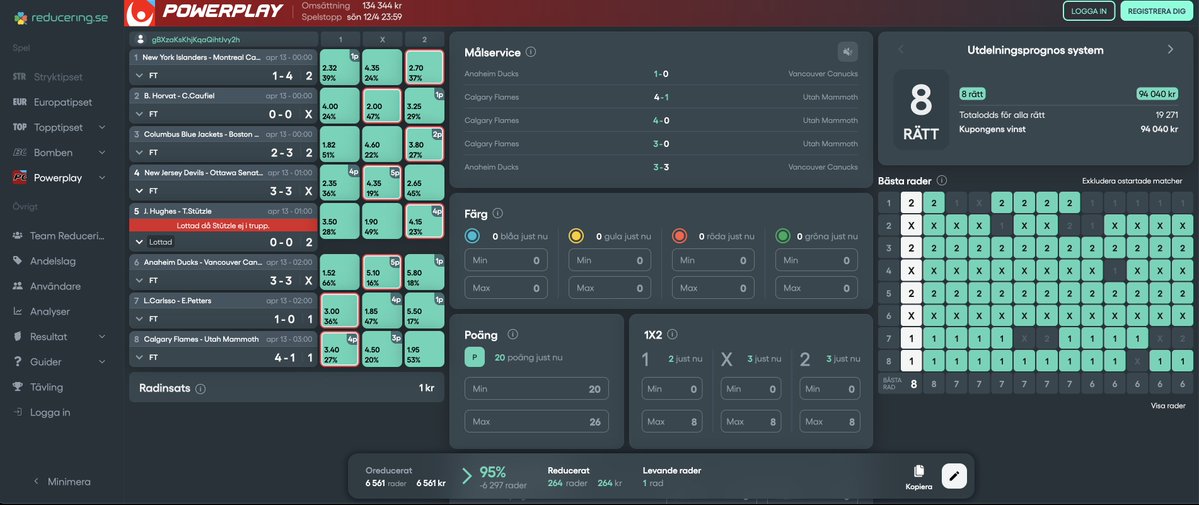Toggle the blue color circle in Färg
The height and width of the screenshot is (505, 1199).
(473, 236)
